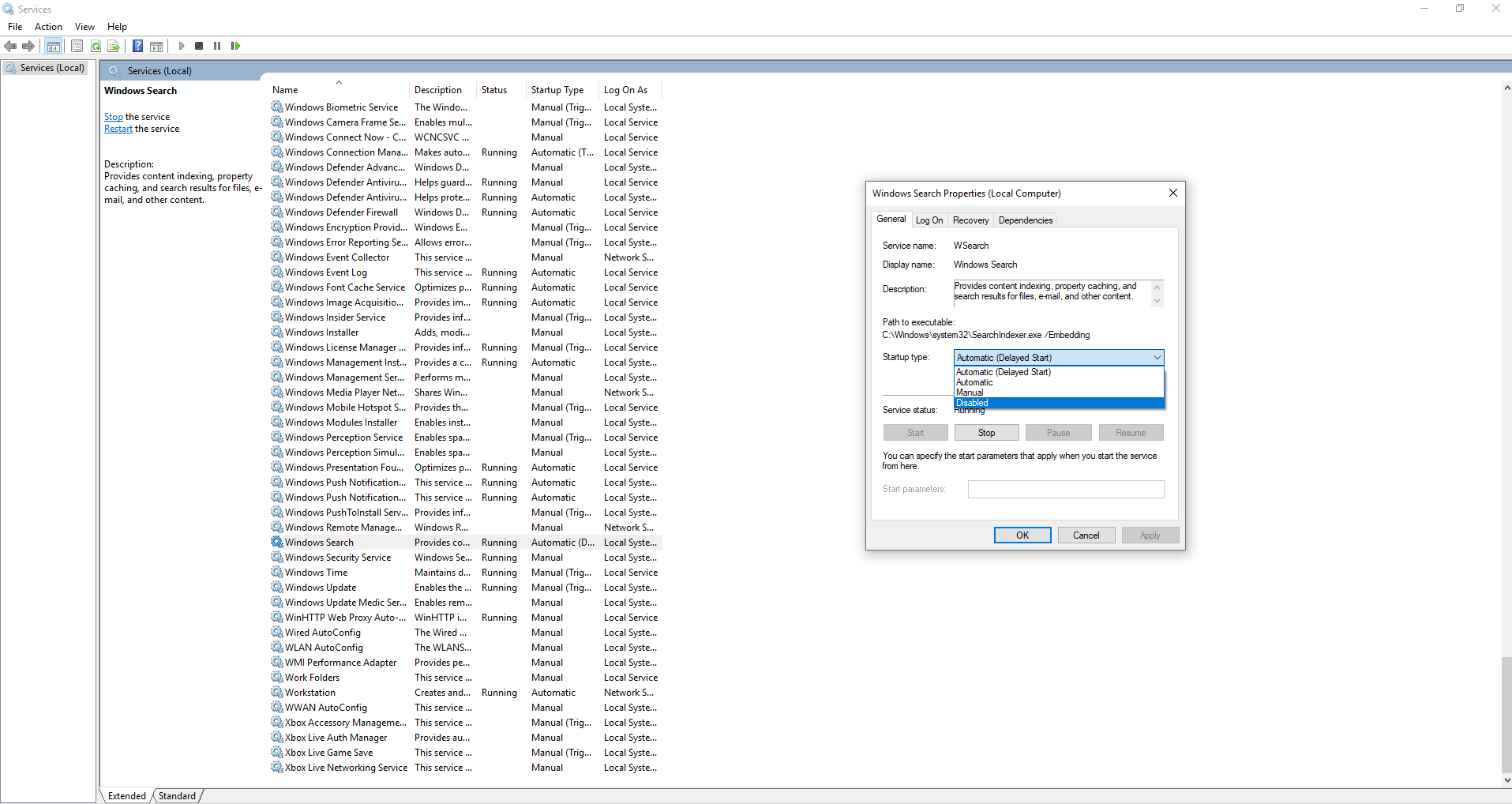Click OK in properties dialog
The height and width of the screenshot is (804, 1512).
(1022, 535)
